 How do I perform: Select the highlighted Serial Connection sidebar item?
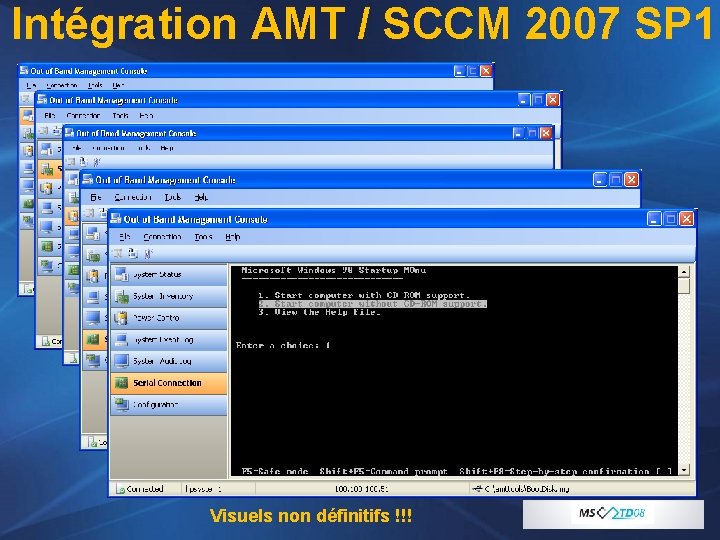pyautogui.click(x=169, y=383)
